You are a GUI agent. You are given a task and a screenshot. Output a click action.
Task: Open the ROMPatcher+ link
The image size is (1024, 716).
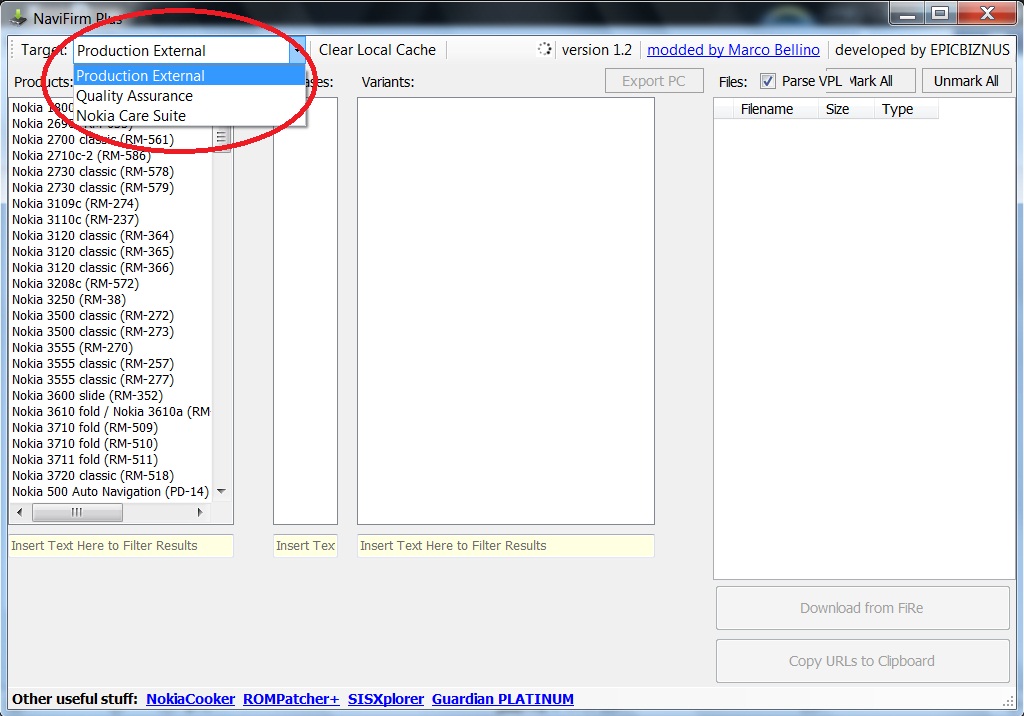(291, 699)
